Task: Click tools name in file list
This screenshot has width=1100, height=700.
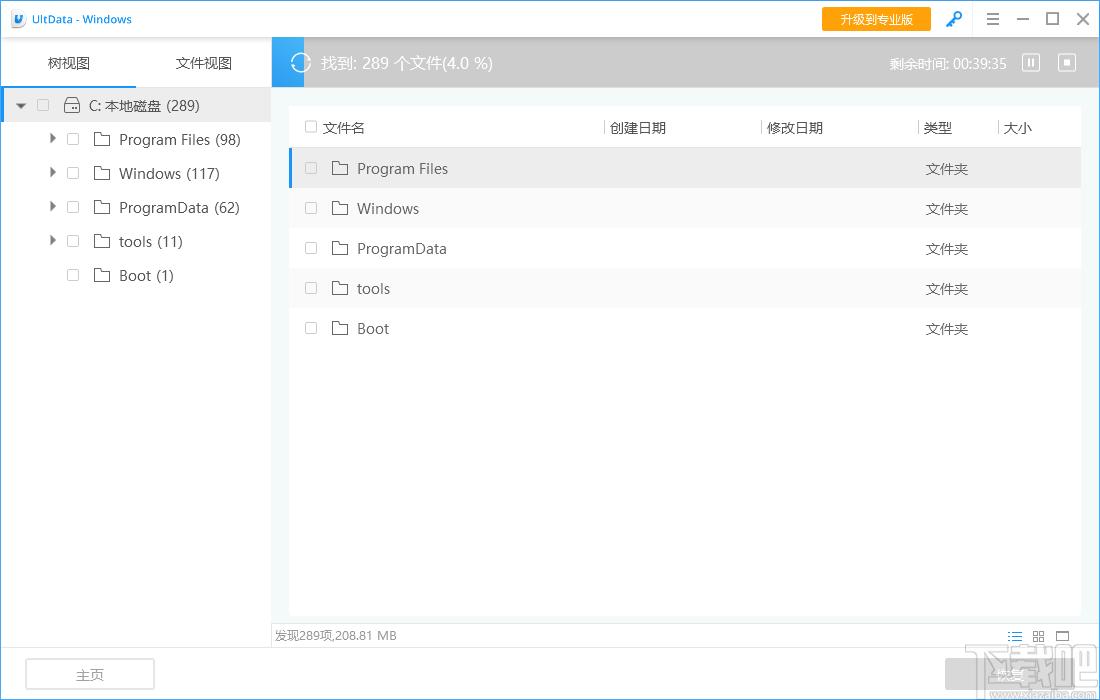Action: click(373, 288)
